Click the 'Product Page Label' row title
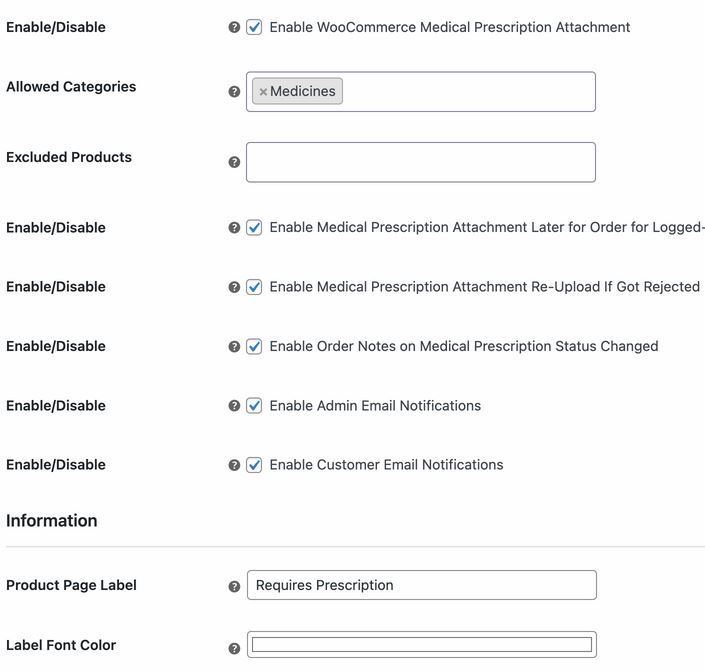The width and height of the screenshot is (705, 671). (x=71, y=585)
